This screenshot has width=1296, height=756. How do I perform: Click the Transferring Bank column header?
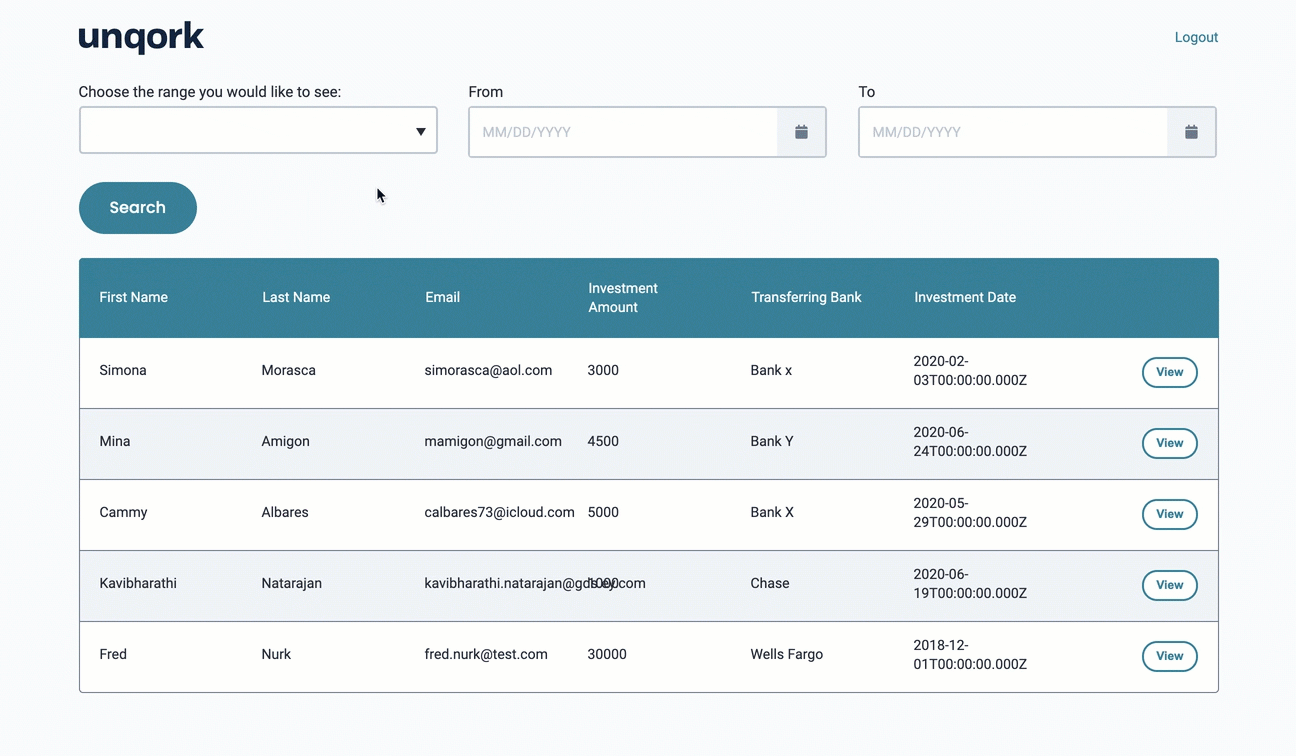[x=806, y=297]
